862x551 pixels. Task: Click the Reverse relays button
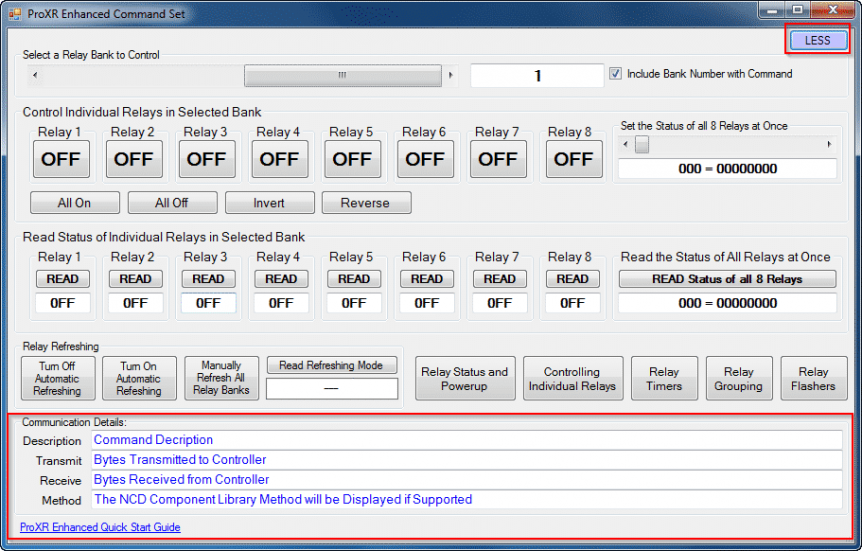[365, 203]
